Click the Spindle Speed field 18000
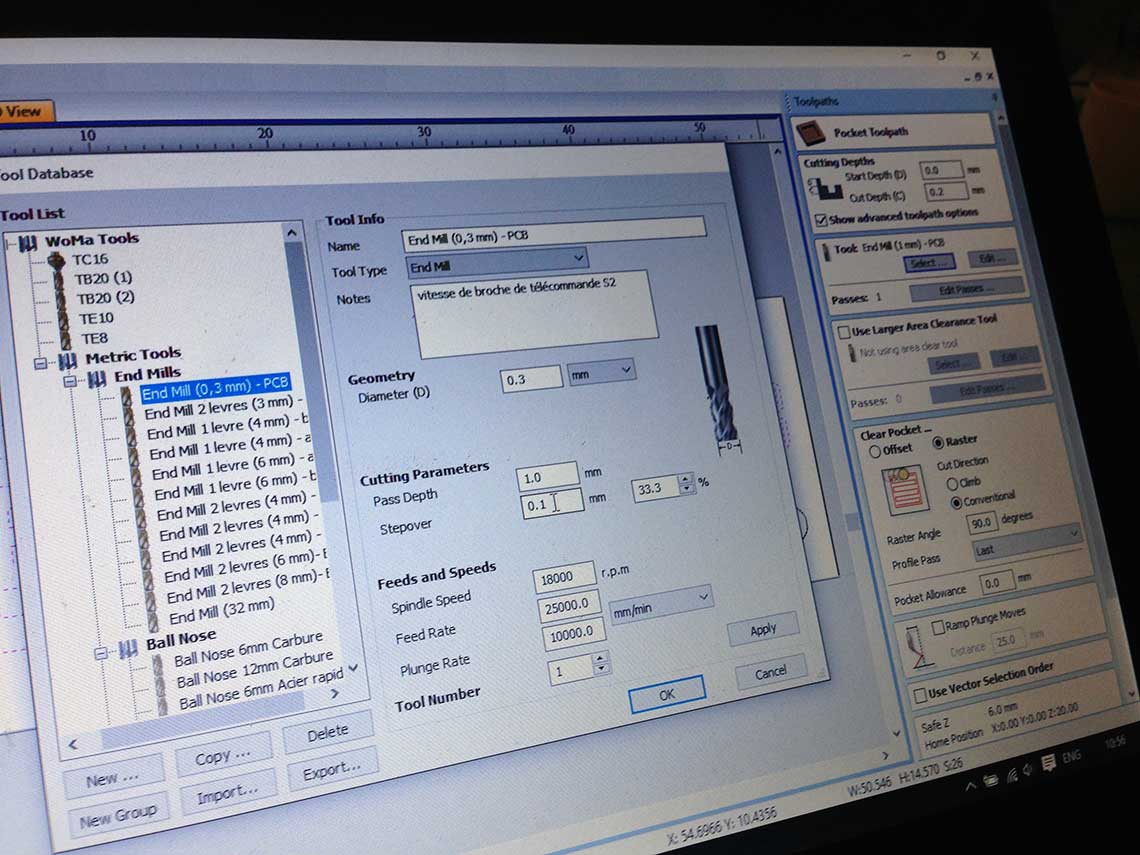Viewport: 1140px width, 855px height. [x=563, y=577]
